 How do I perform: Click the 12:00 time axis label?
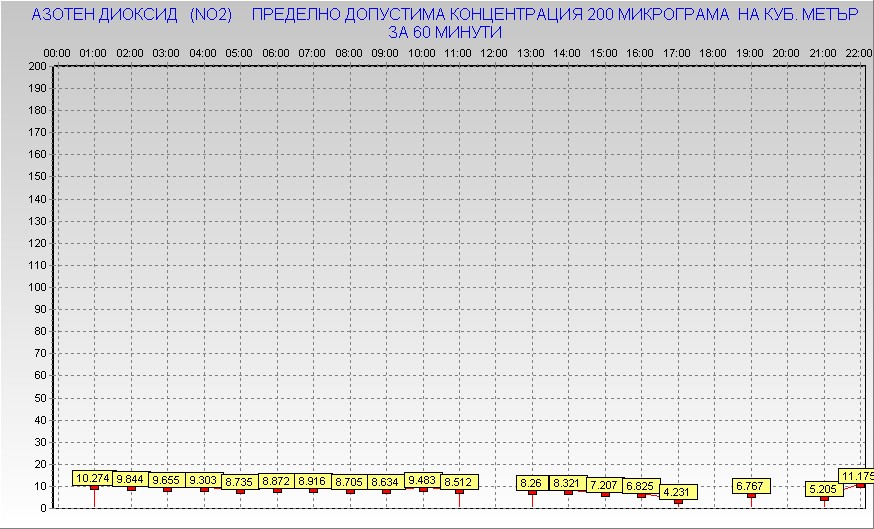(493, 52)
